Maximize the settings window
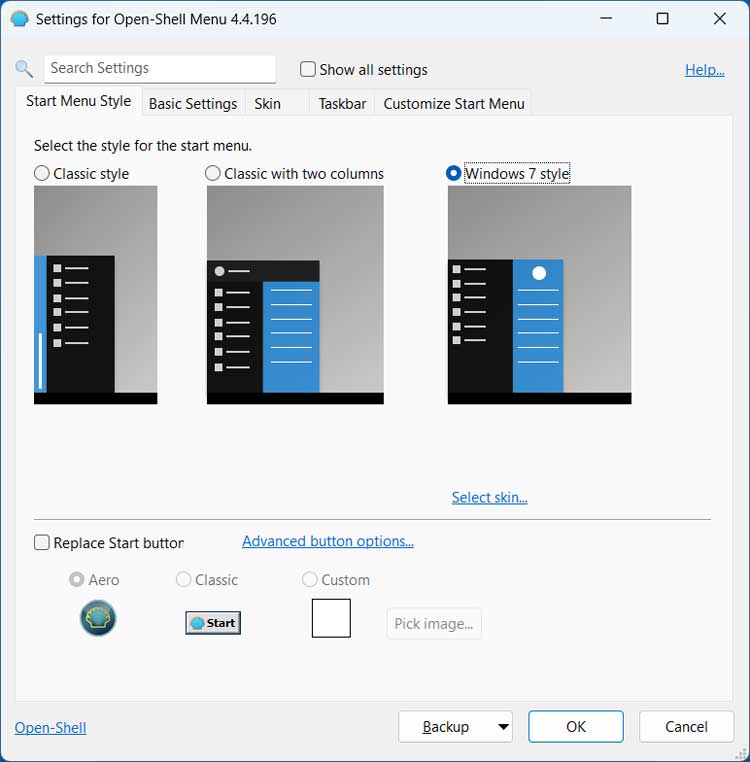Image resolution: width=750 pixels, height=762 pixels. (x=662, y=18)
